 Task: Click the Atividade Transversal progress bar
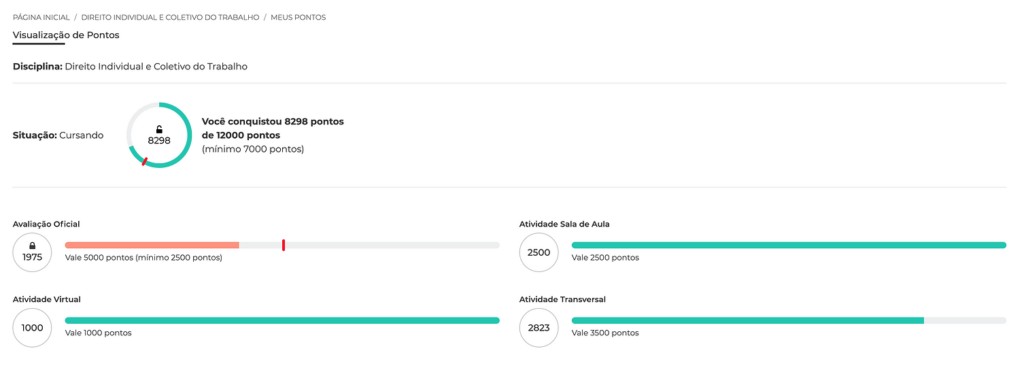point(789,320)
